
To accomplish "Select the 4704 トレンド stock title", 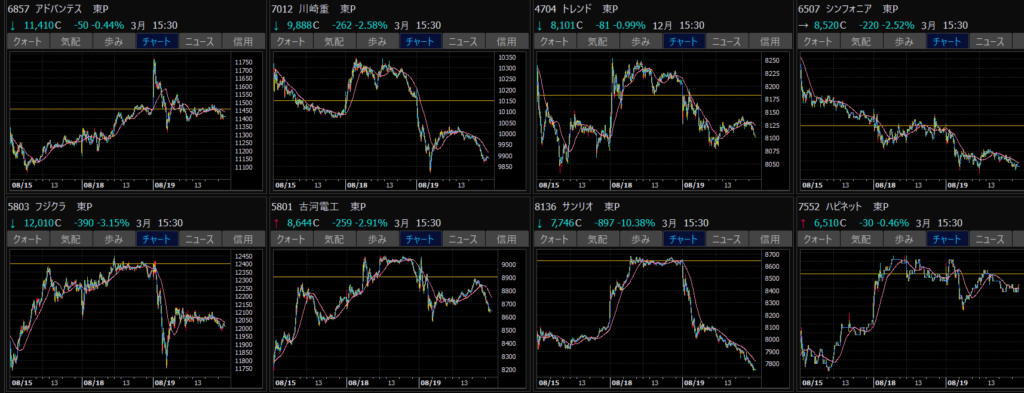I will tap(576, 9).
